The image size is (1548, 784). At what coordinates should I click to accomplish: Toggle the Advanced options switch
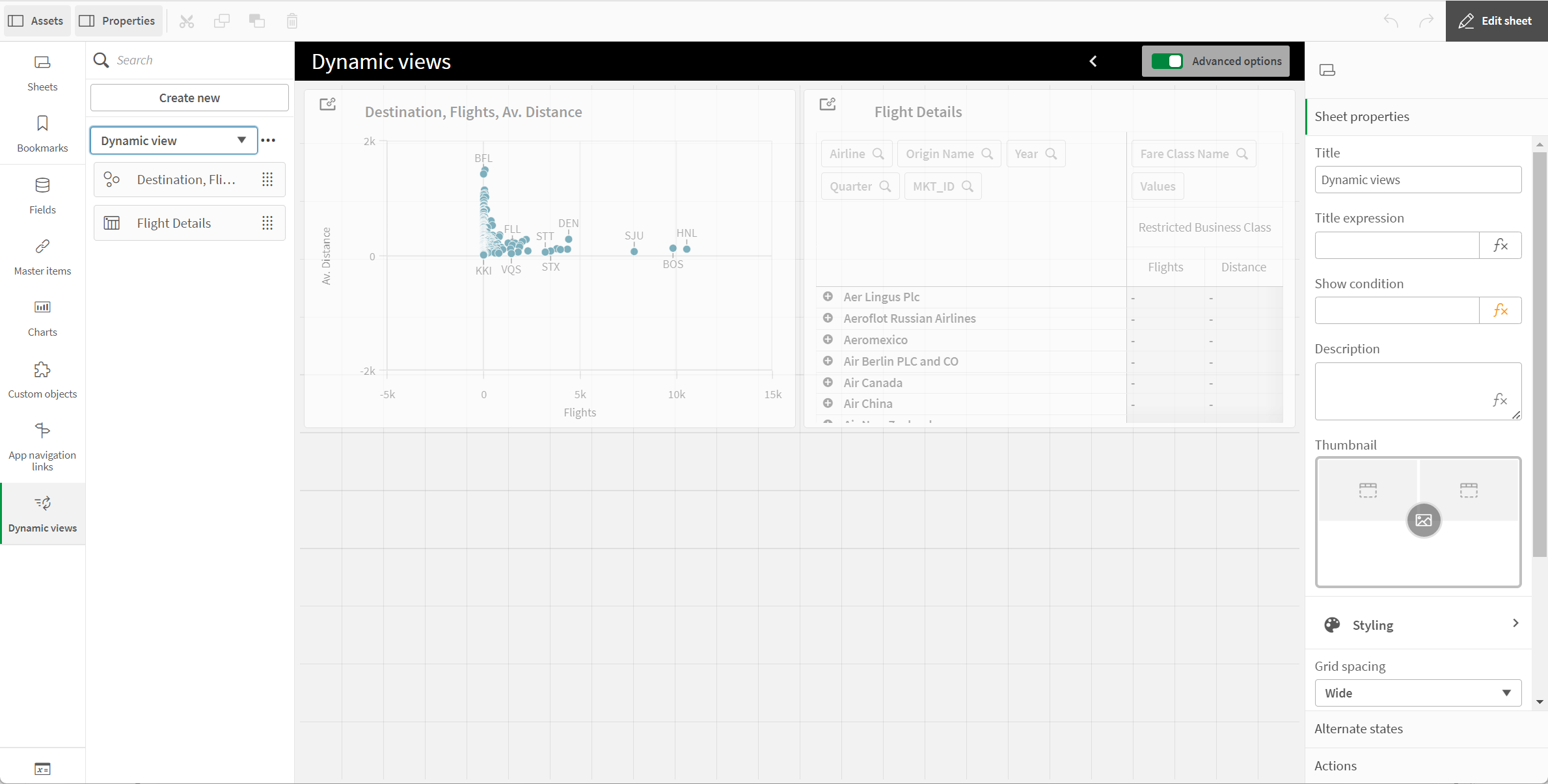[x=1167, y=61]
